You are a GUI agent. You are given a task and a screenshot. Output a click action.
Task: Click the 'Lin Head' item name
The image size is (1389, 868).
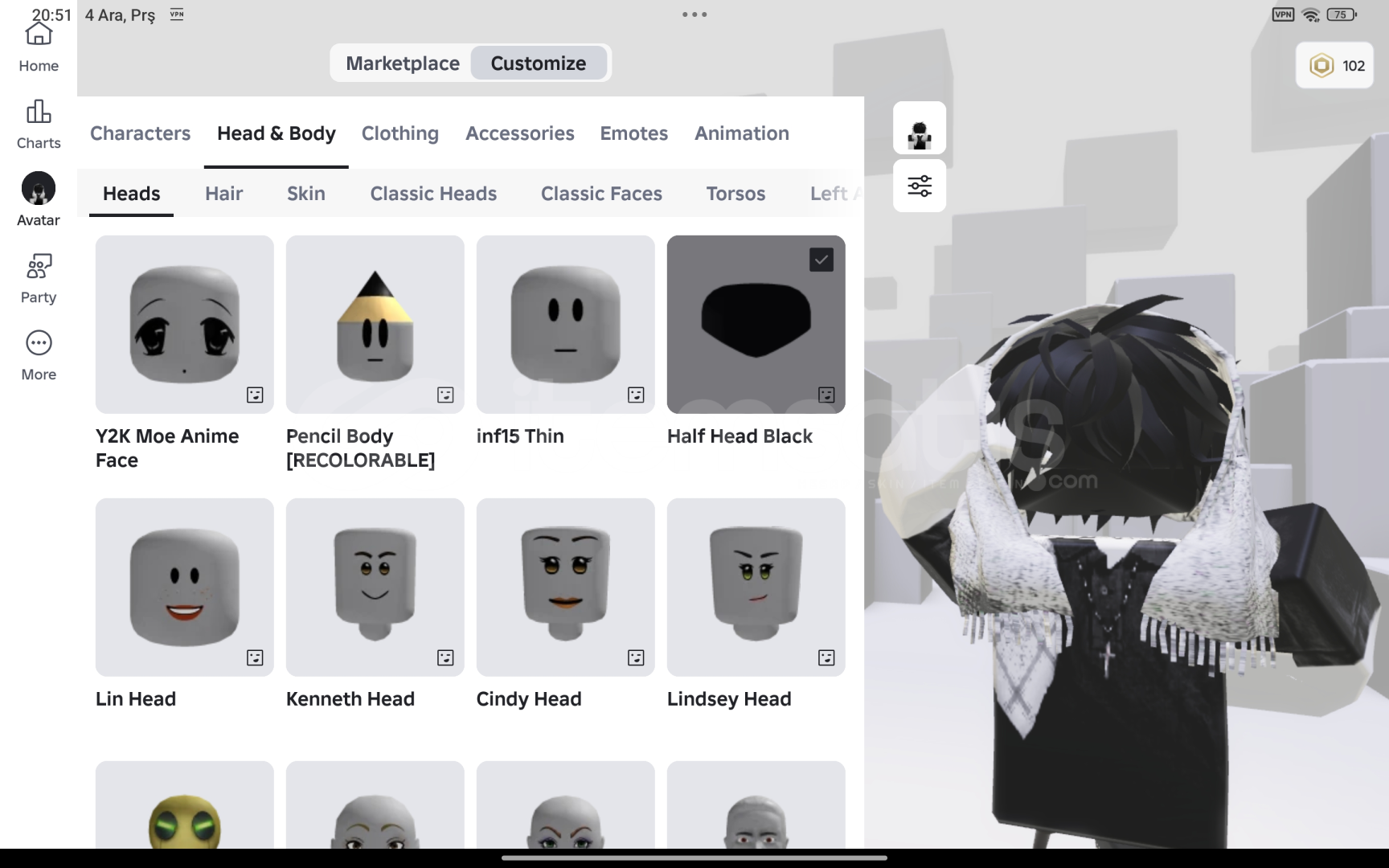pyautogui.click(x=136, y=699)
